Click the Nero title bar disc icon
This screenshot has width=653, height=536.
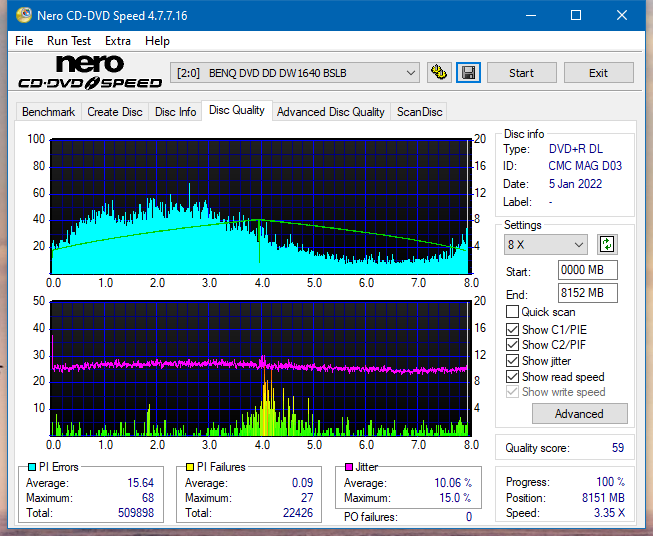pos(24,15)
